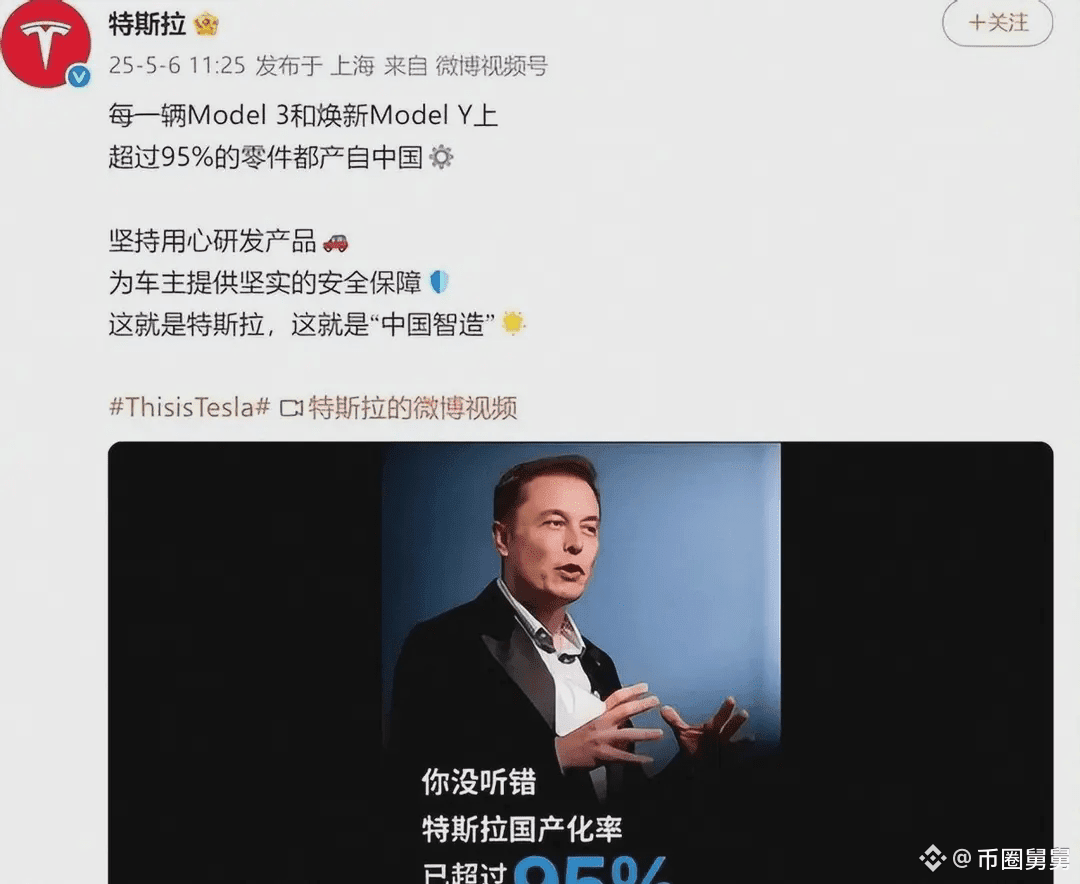Open the Tesla logo profile avatar
The image size is (1080, 884).
coord(45,43)
